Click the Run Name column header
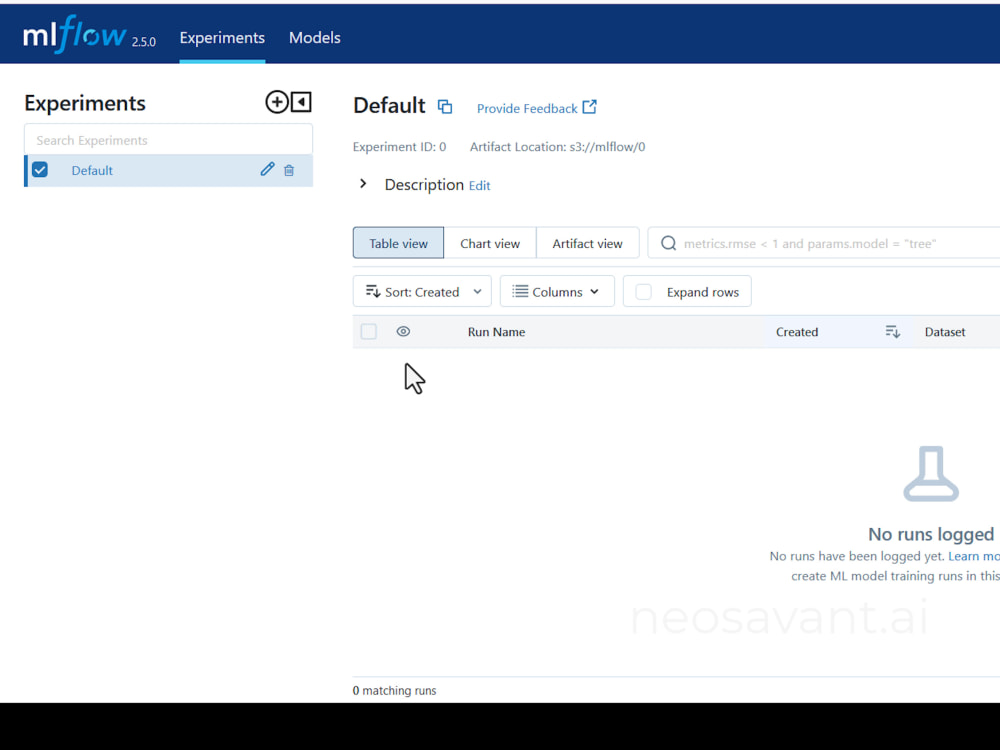This screenshot has height=750, width=1000. pyautogui.click(x=496, y=332)
